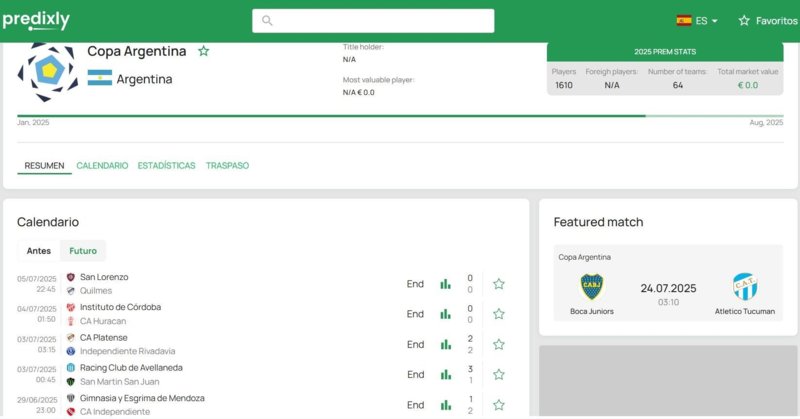Click the Instituto de Córdoba crest
This screenshot has width=800, height=419.
[71, 307]
